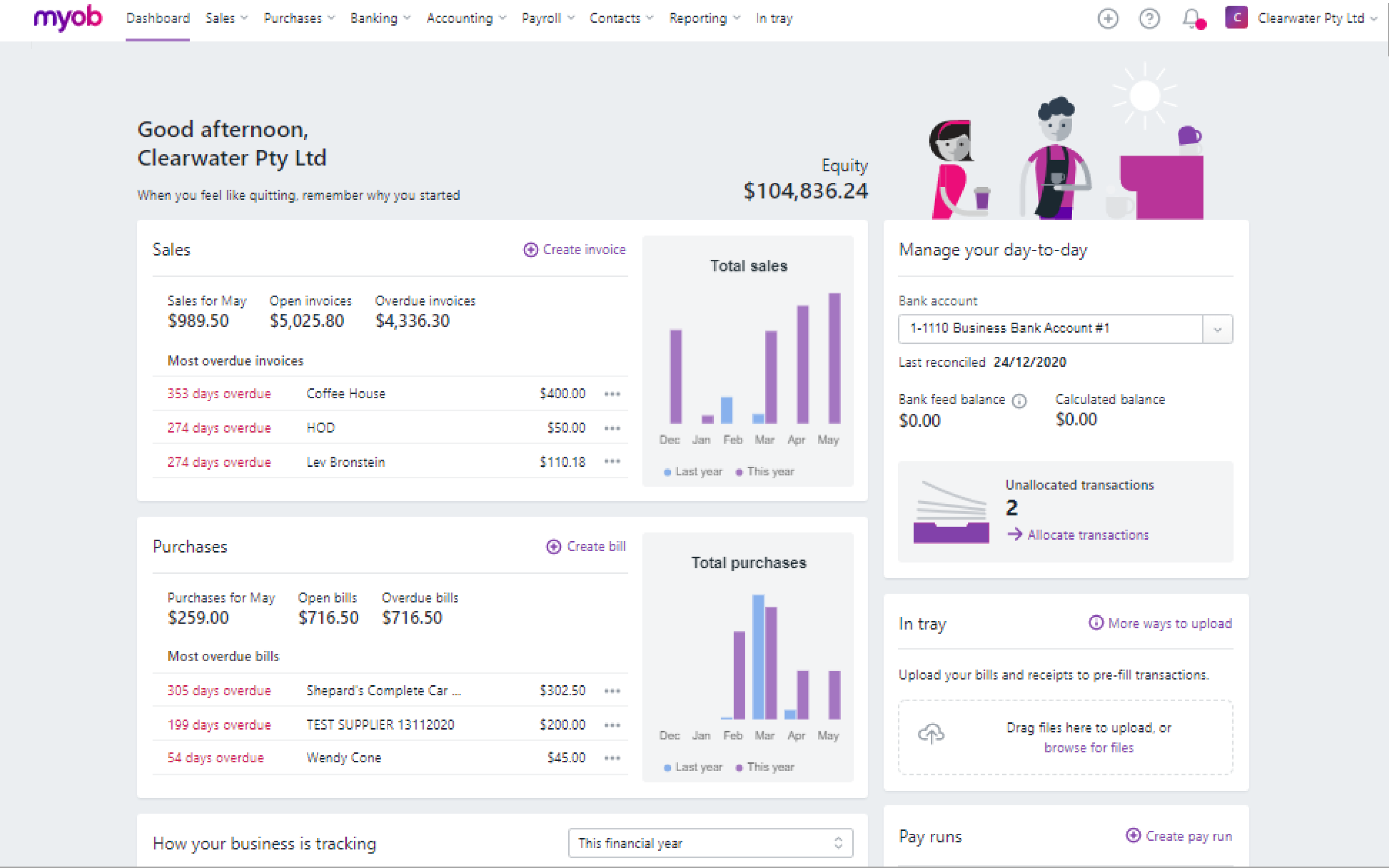This screenshot has height=868, width=1389.
Task: Click Create pay run link
Action: (1189, 836)
